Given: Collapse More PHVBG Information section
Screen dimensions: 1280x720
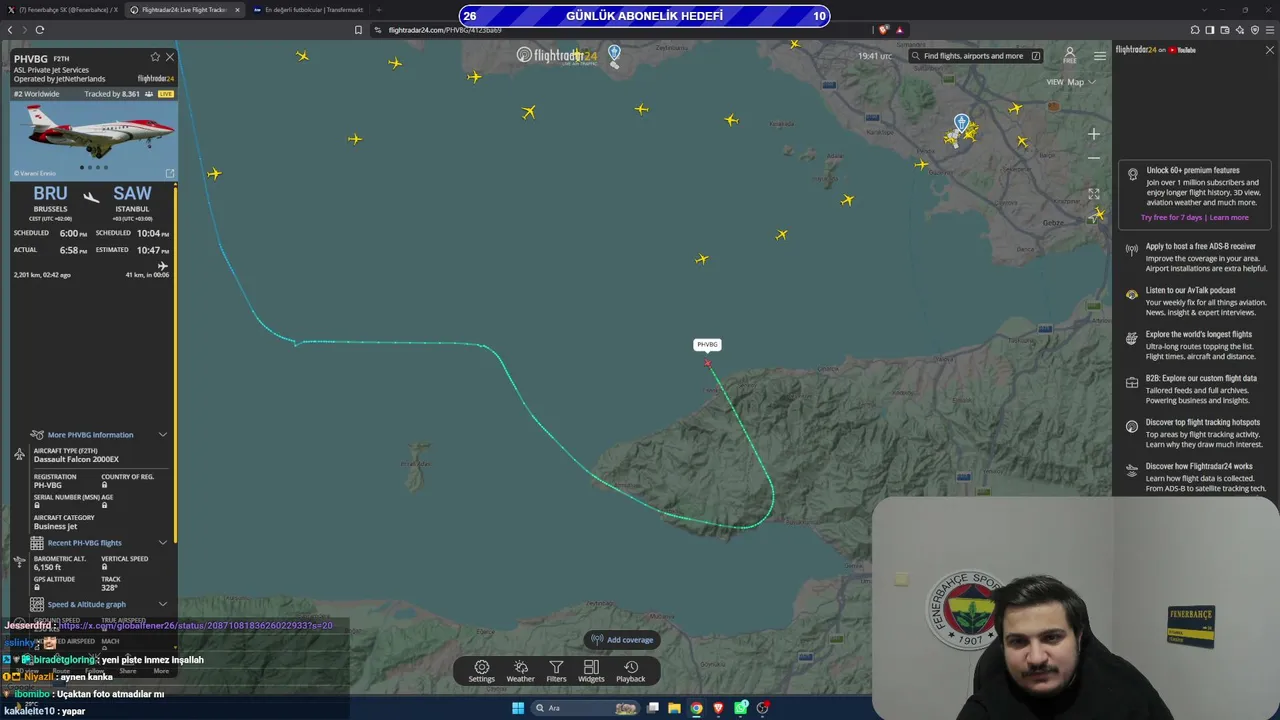Looking at the screenshot, I should [x=163, y=435].
